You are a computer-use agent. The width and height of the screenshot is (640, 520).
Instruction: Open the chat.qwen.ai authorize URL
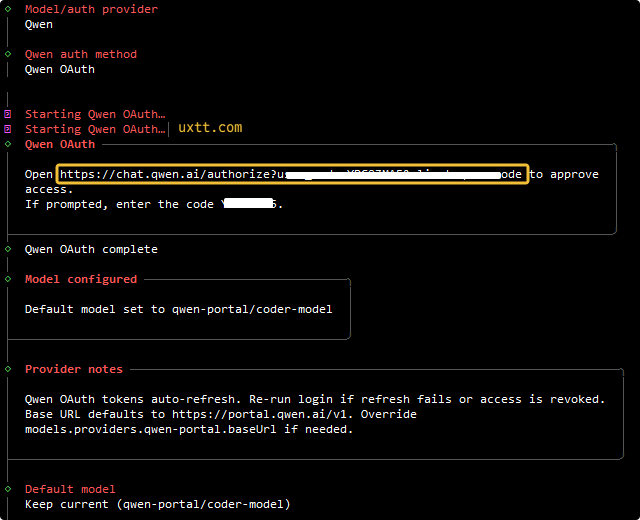[291, 174]
